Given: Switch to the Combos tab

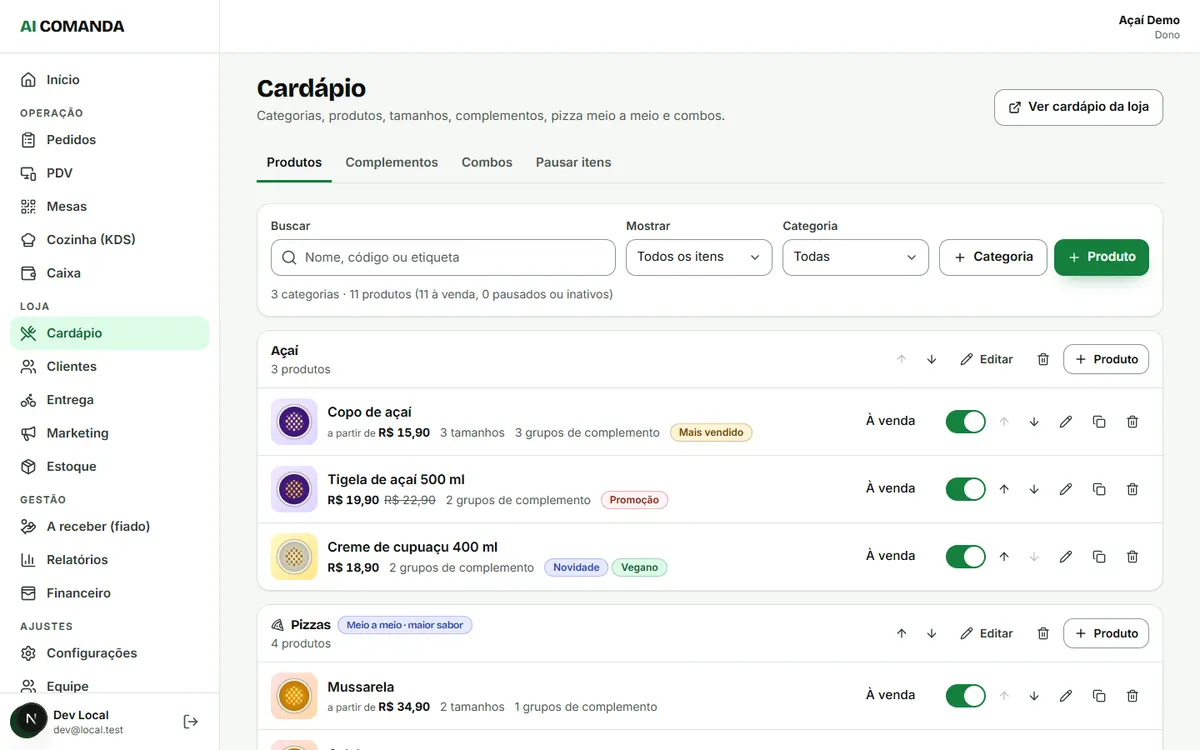Looking at the screenshot, I should point(487,162).
